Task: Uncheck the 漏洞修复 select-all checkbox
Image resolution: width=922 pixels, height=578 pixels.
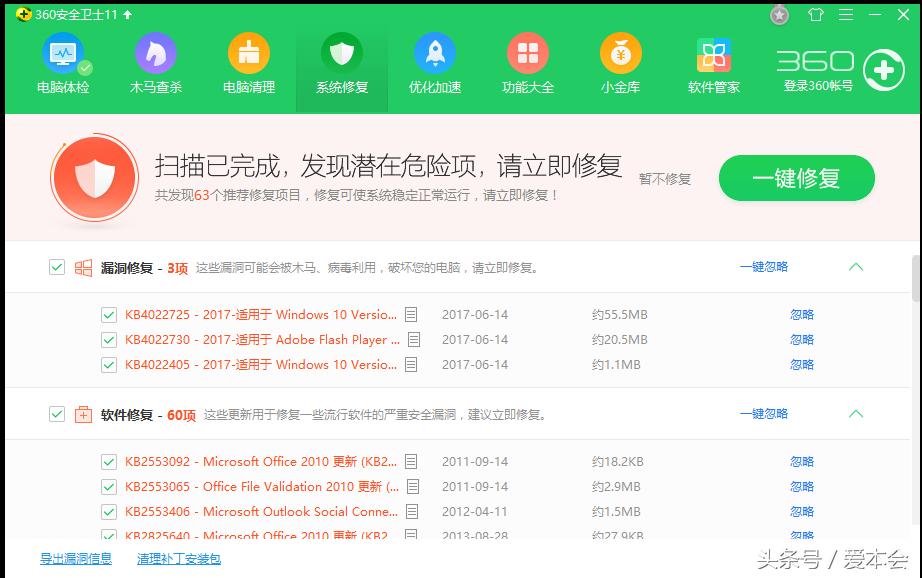Action: [x=57, y=267]
